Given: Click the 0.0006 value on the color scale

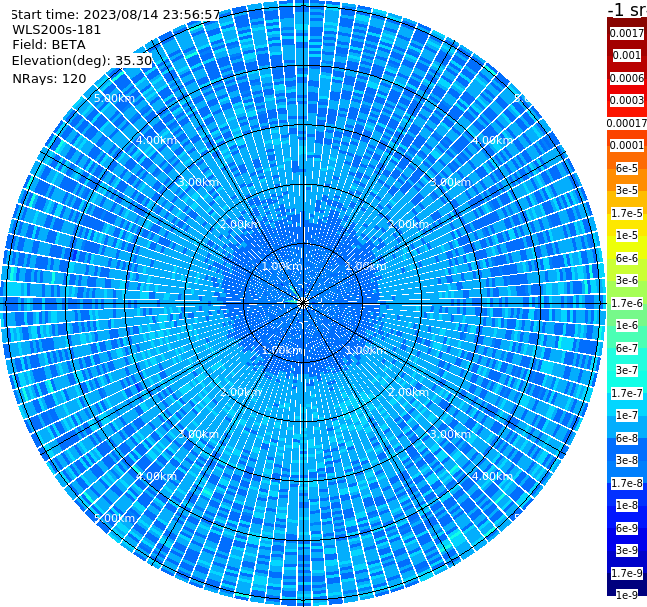Looking at the screenshot, I should tap(627, 78).
